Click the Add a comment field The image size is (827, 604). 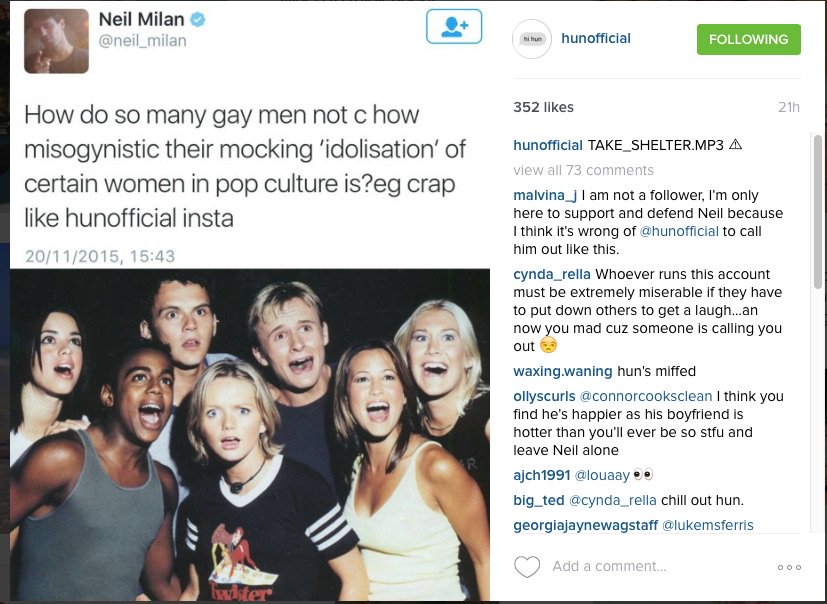[x=609, y=567]
